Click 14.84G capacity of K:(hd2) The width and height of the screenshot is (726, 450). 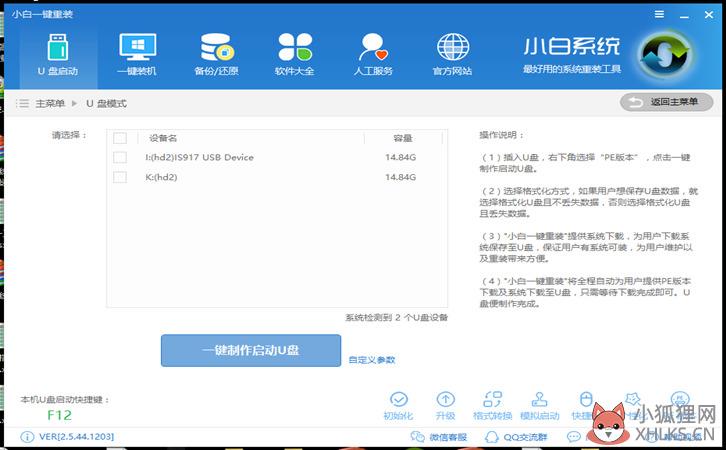401,177
